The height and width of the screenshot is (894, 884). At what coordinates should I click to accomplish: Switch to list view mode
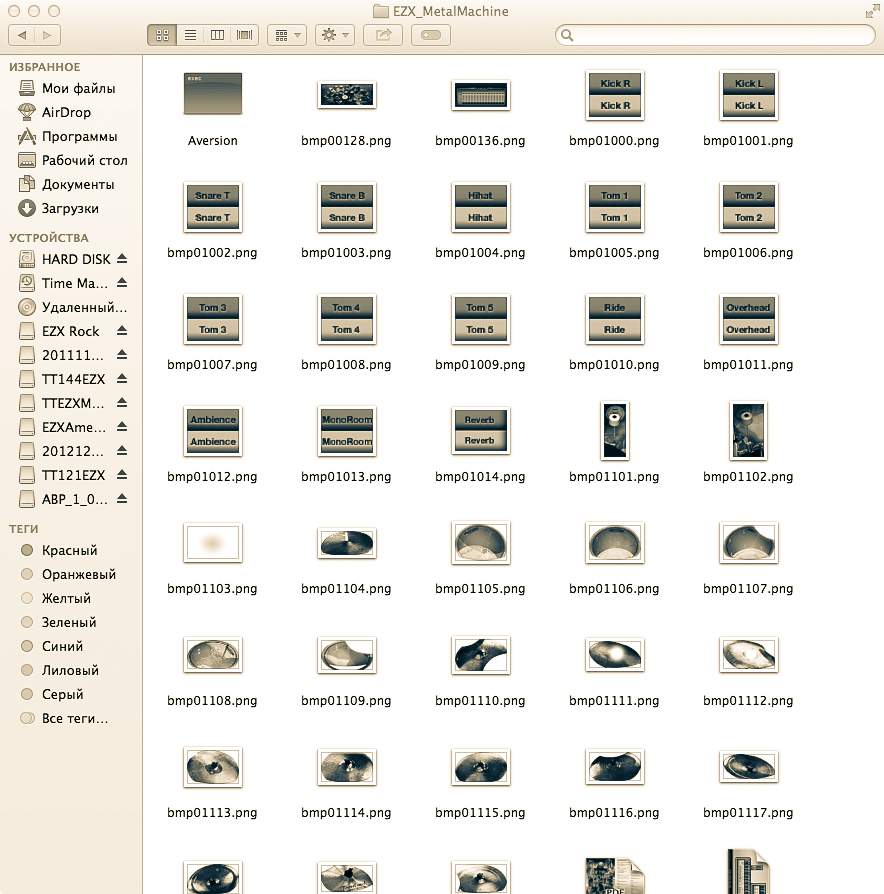coord(189,35)
